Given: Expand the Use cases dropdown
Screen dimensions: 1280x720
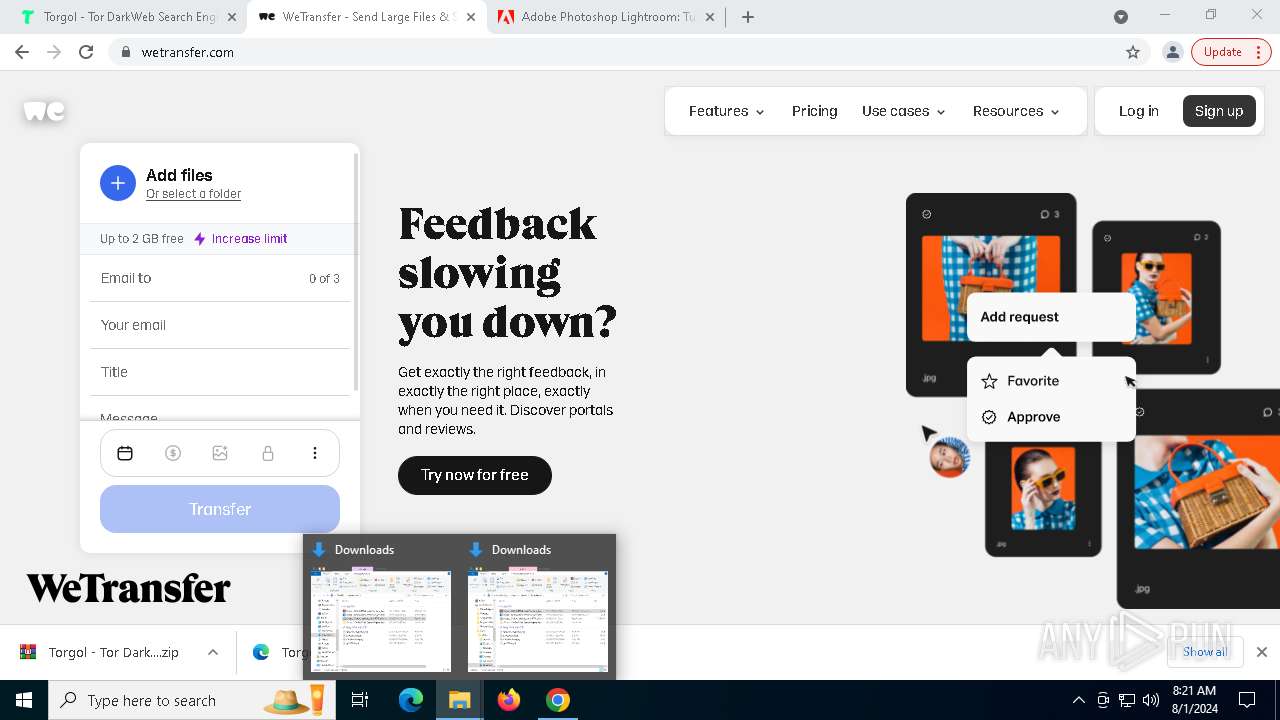Looking at the screenshot, I should pos(904,111).
